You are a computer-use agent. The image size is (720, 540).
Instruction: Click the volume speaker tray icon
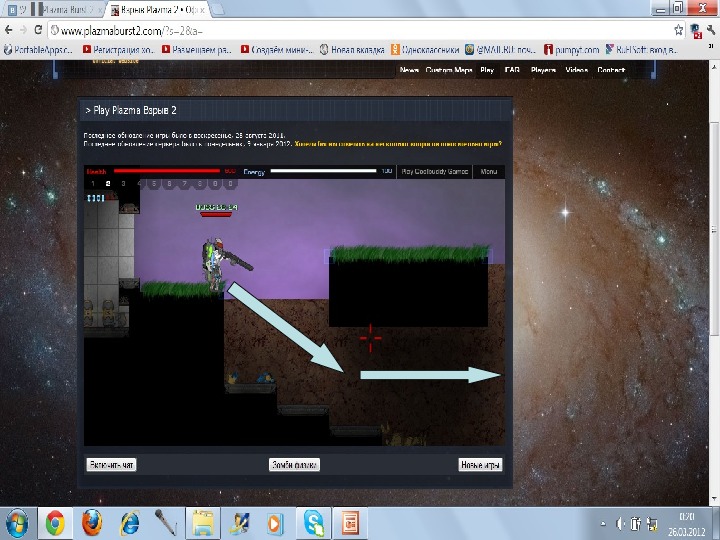620,523
